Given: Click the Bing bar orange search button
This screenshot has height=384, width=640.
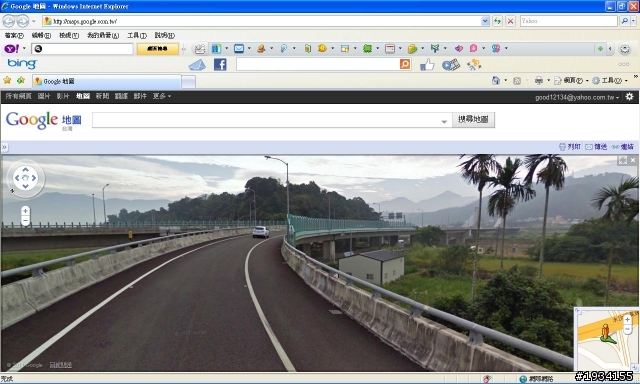Looking at the screenshot, I should (x=405, y=64).
